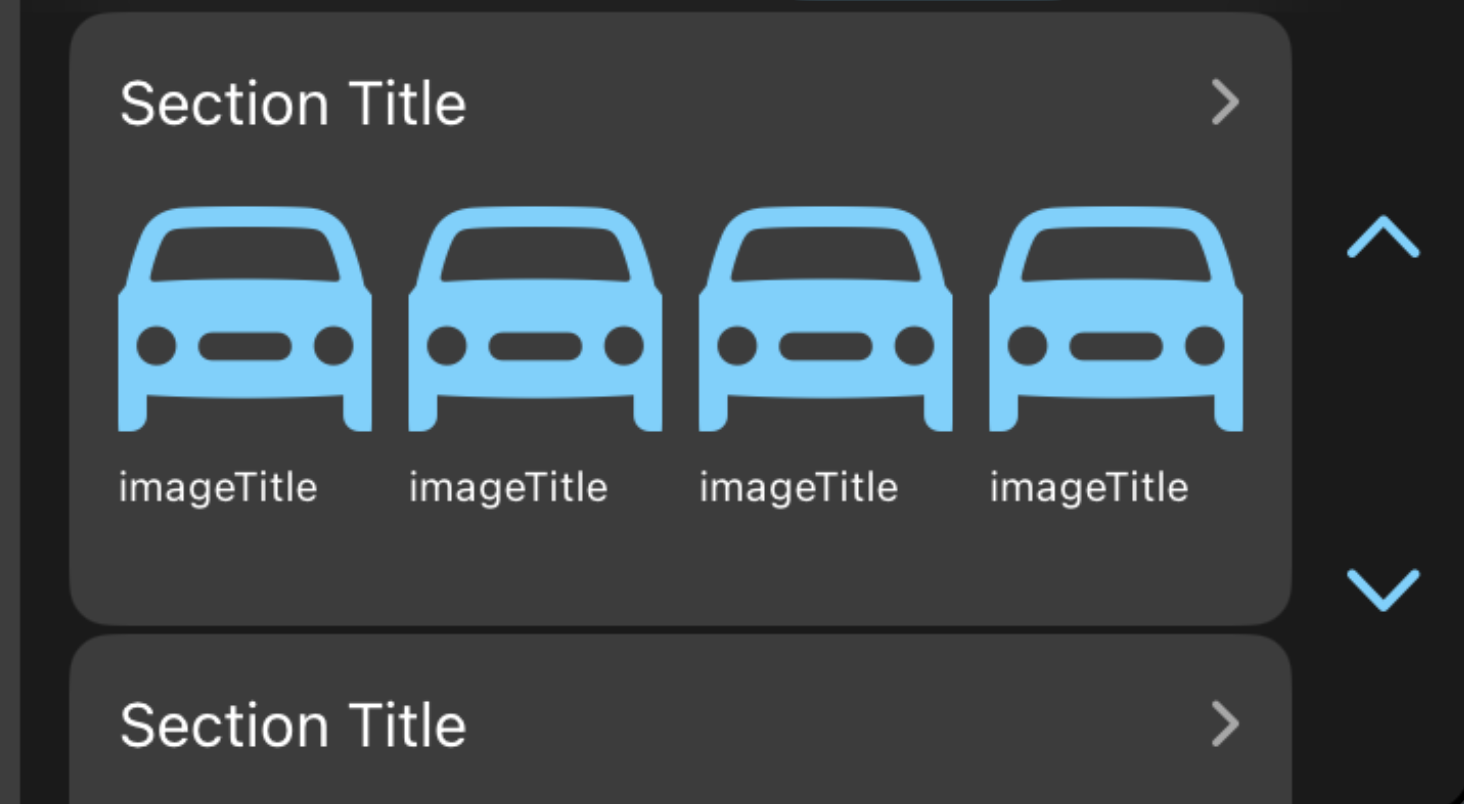Expand the bottom Section Title chevron
Image resolution: width=1464 pixels, height=804 pixels.
click(x=1225, y=724)
